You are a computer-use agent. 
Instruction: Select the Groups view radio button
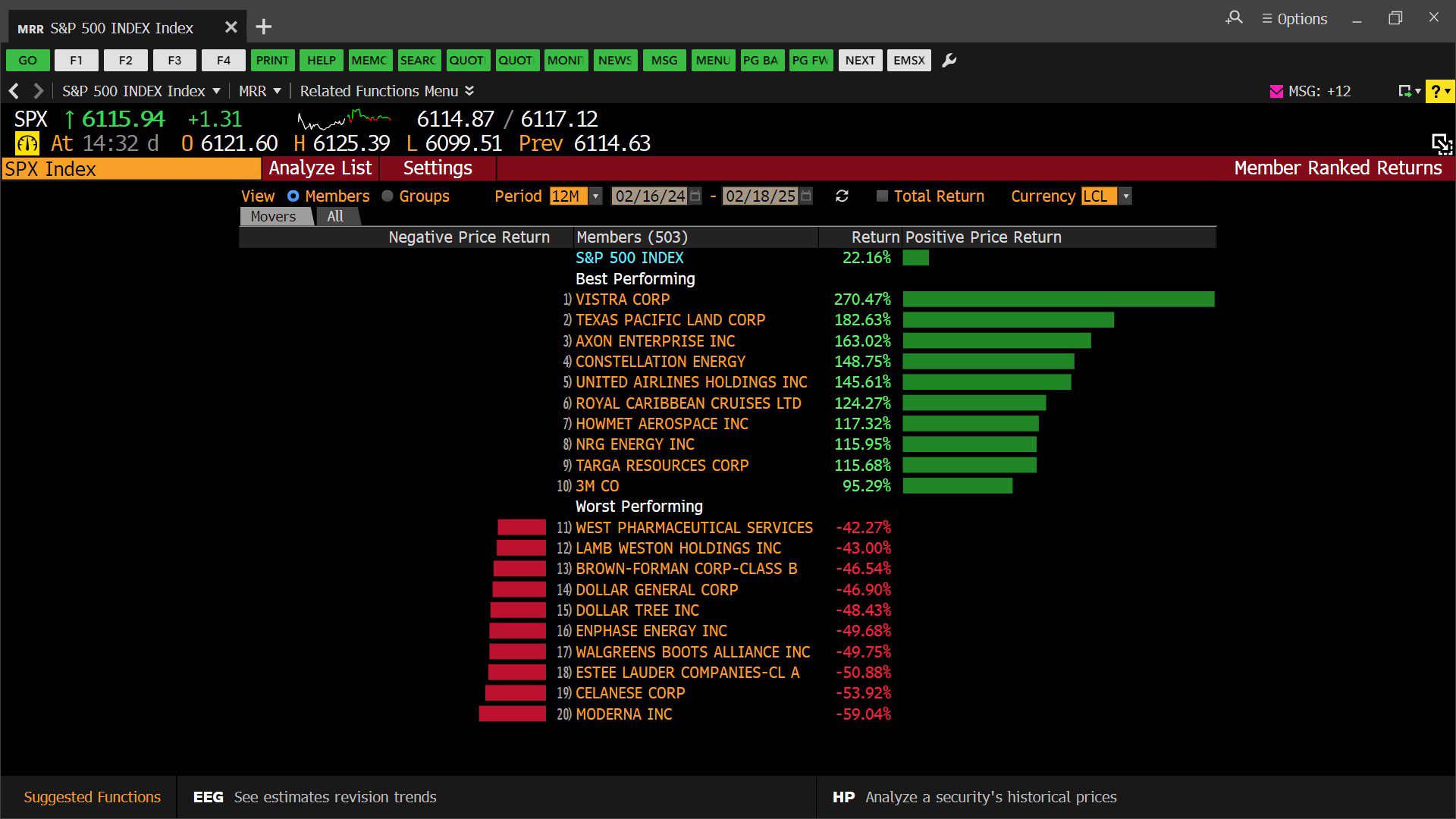click(388, 196)
